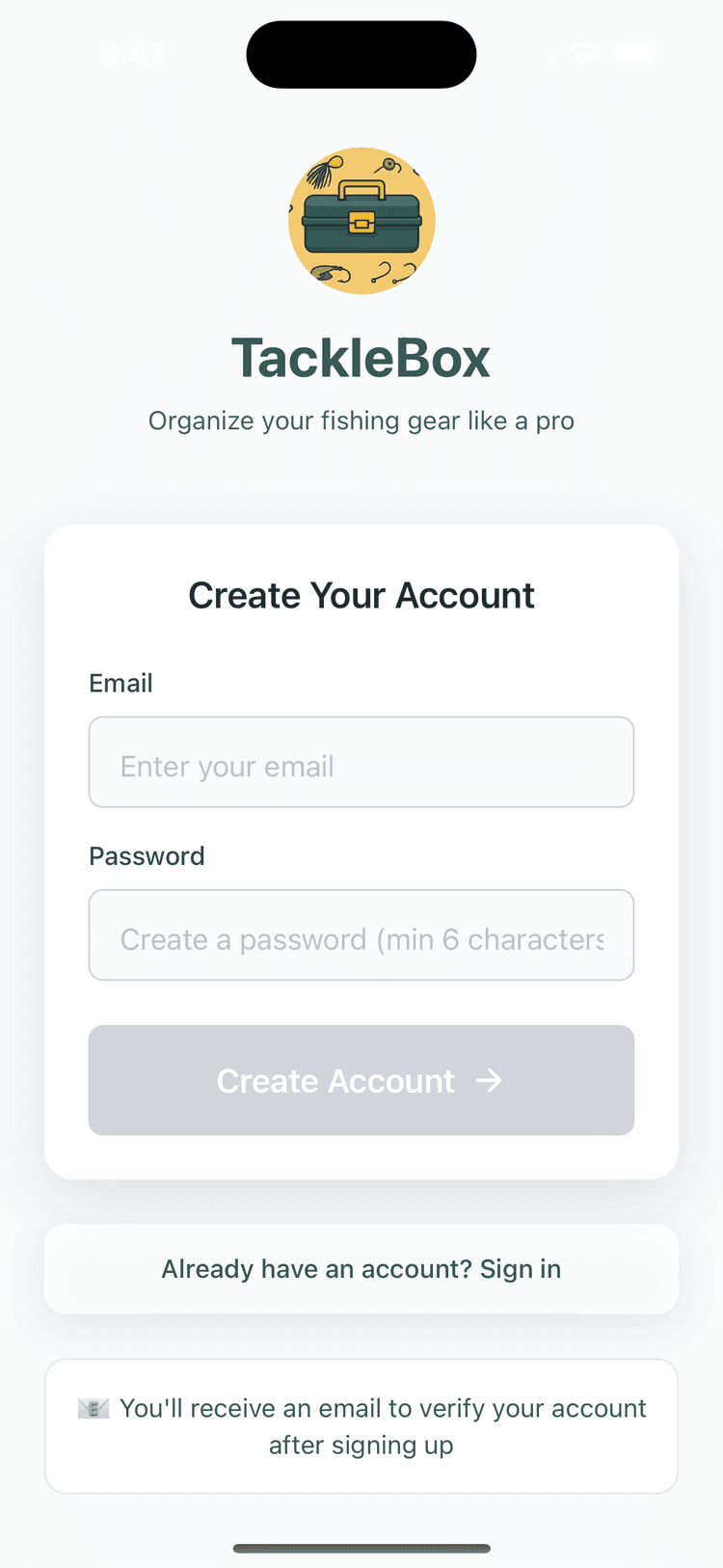Tap the Dynamic Island at top
Screen dimensions: 723x1568
[x=361, y=54]
